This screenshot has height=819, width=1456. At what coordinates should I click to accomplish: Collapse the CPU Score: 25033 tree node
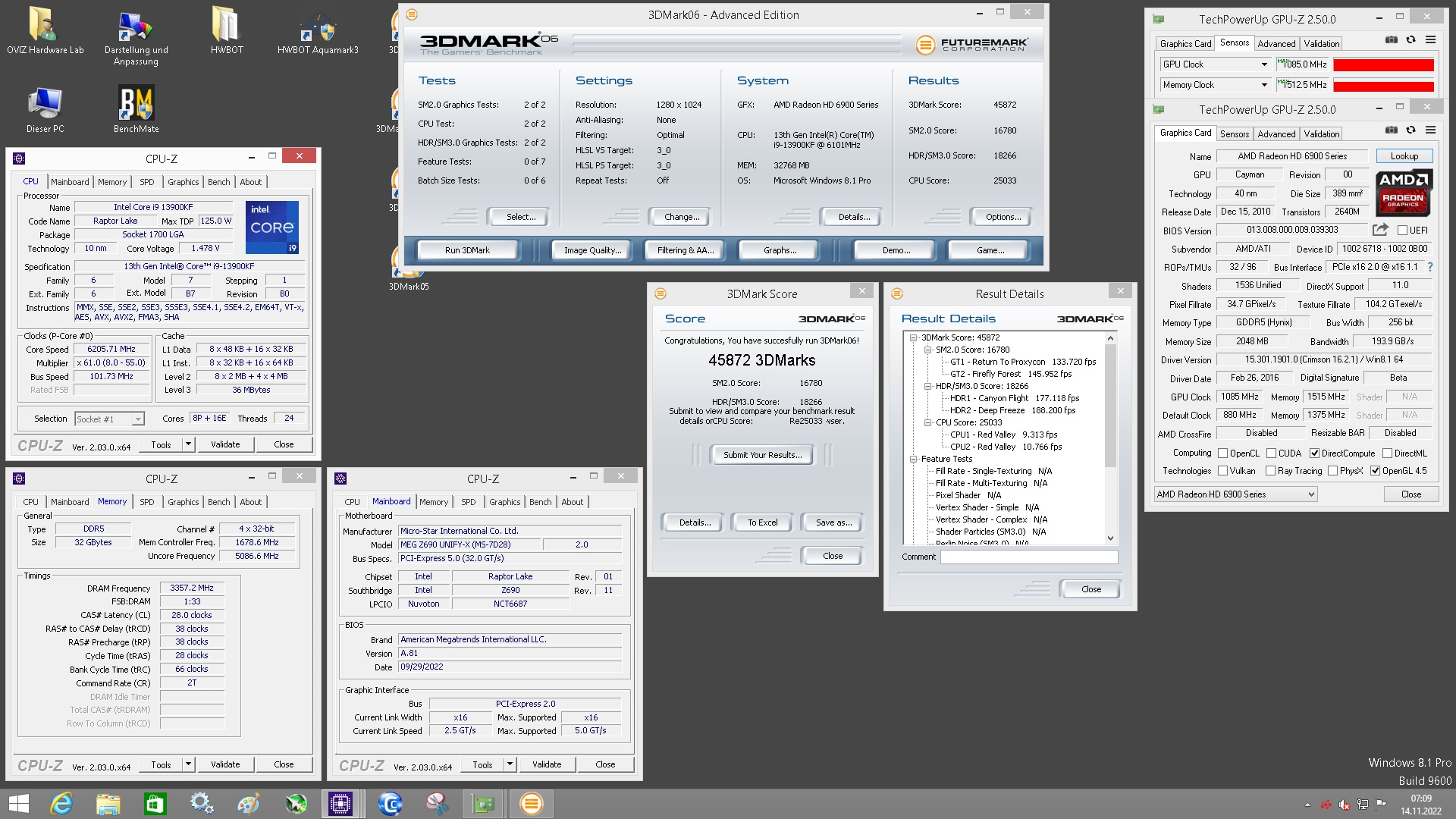pos(928,422)
